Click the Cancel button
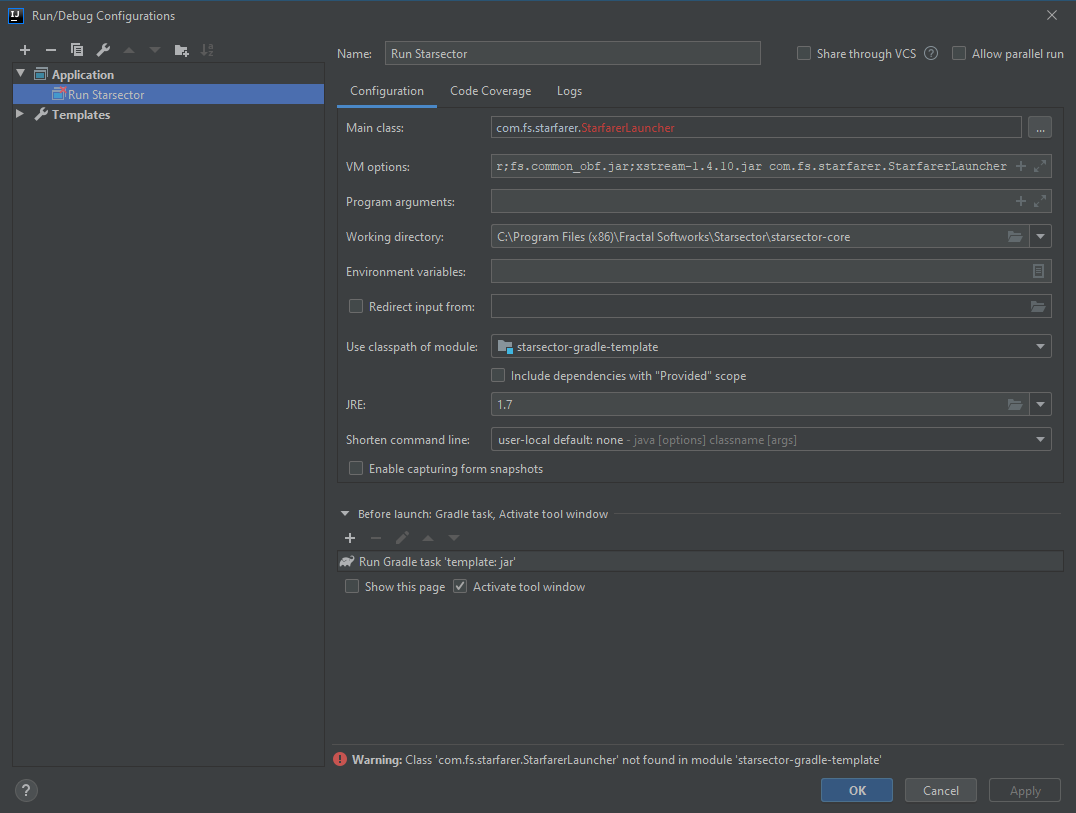Screen dimensions: 1076x813 (x=941, y=790)
